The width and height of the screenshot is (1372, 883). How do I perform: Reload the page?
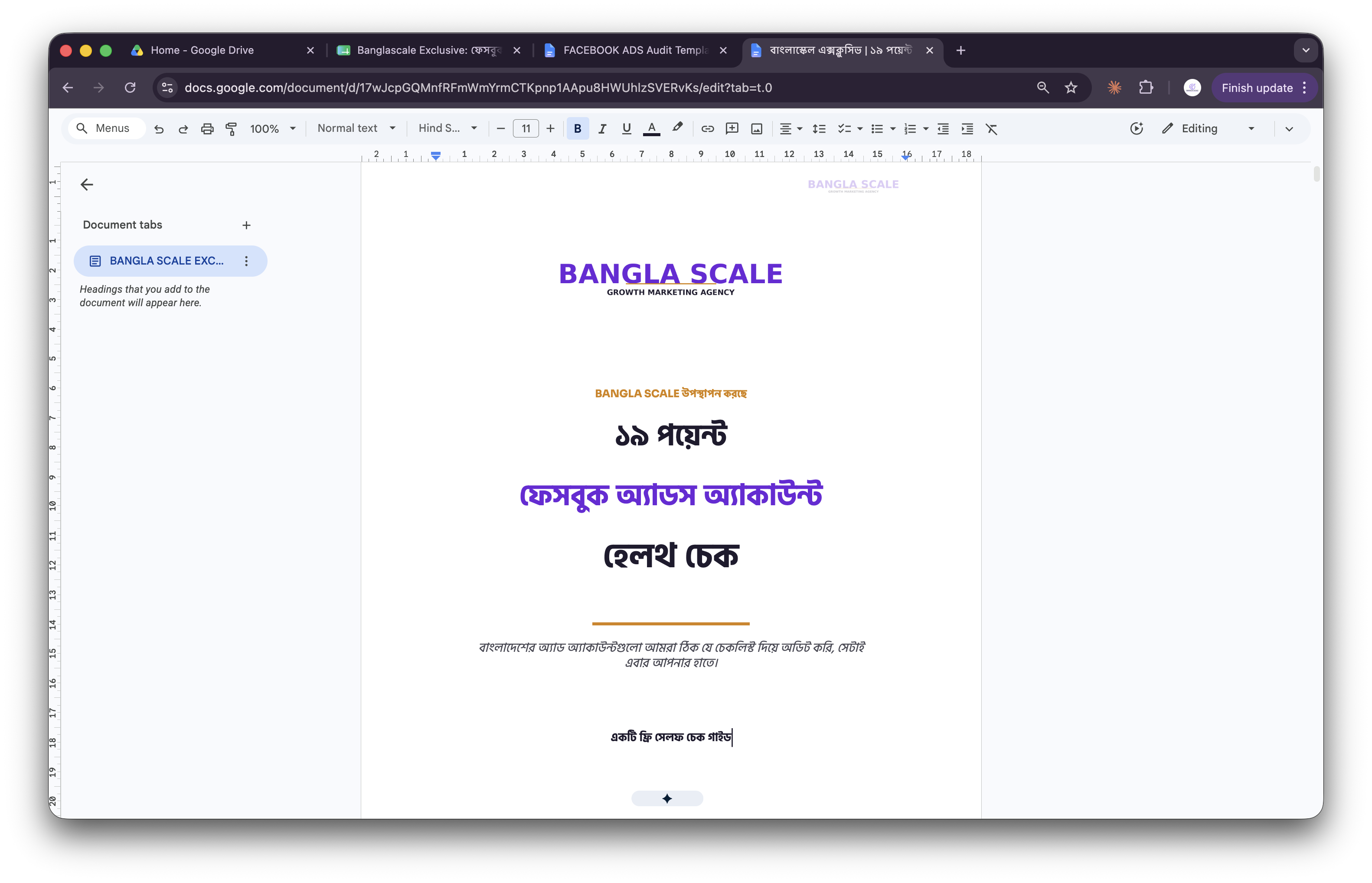pyautogui.click(x=130, y=88)
